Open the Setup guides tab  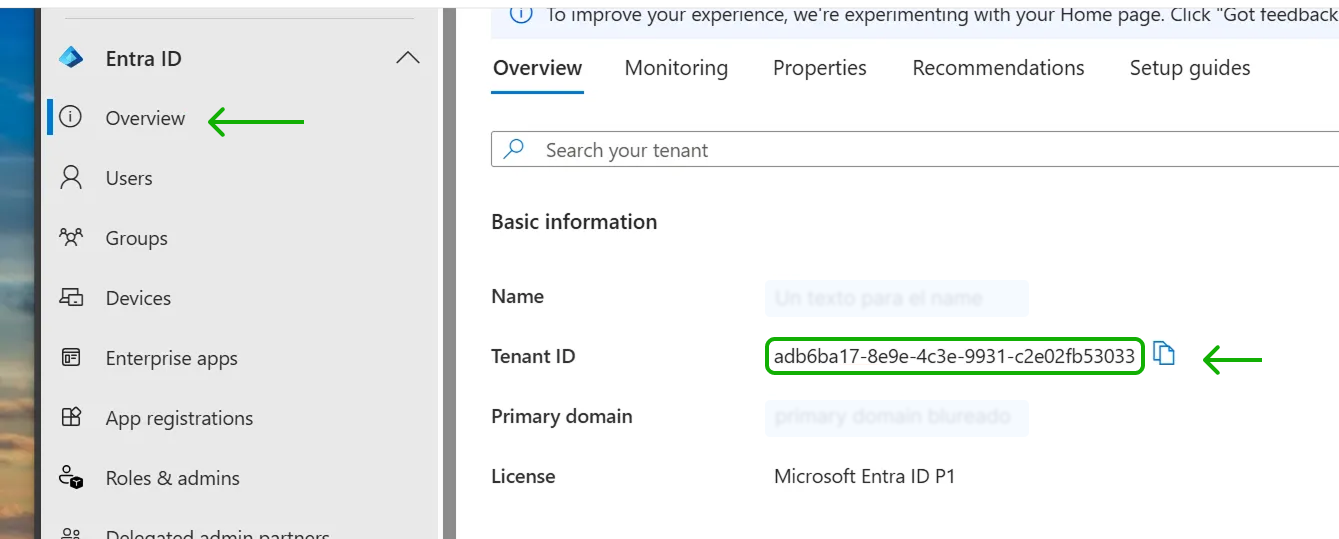(x=1189, y=68)
